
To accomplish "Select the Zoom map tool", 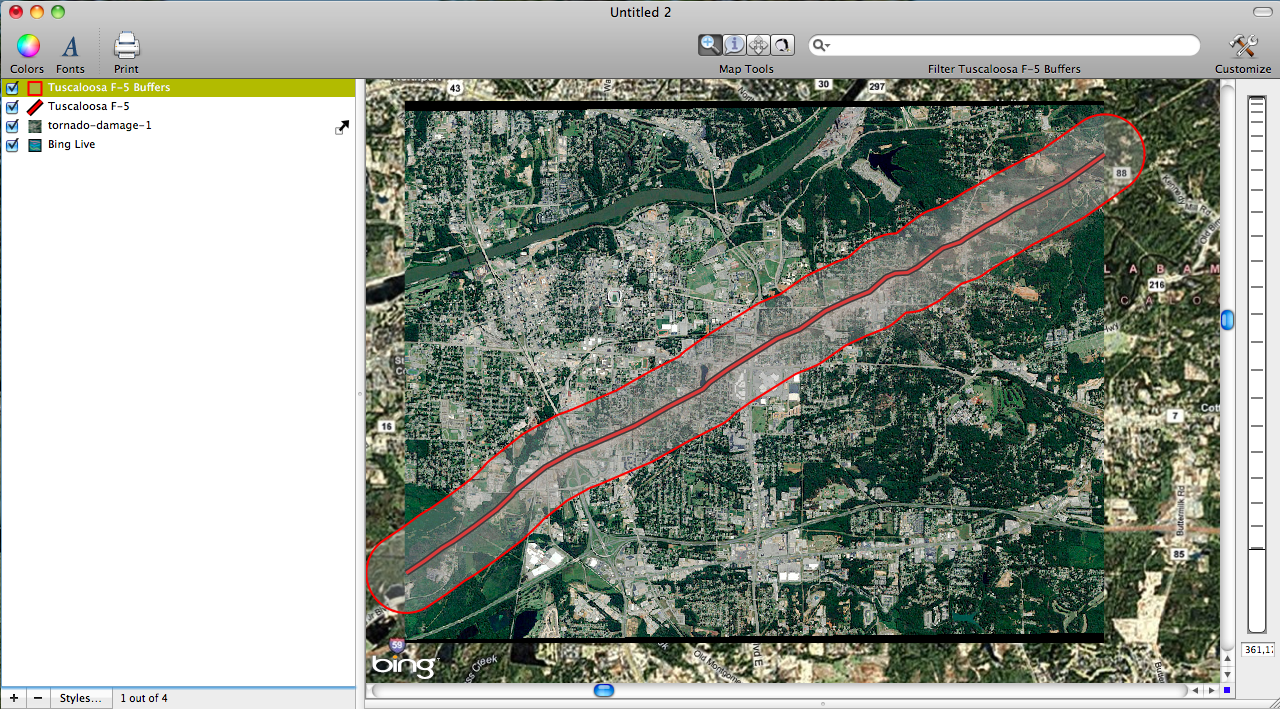I will coord(710,44).
